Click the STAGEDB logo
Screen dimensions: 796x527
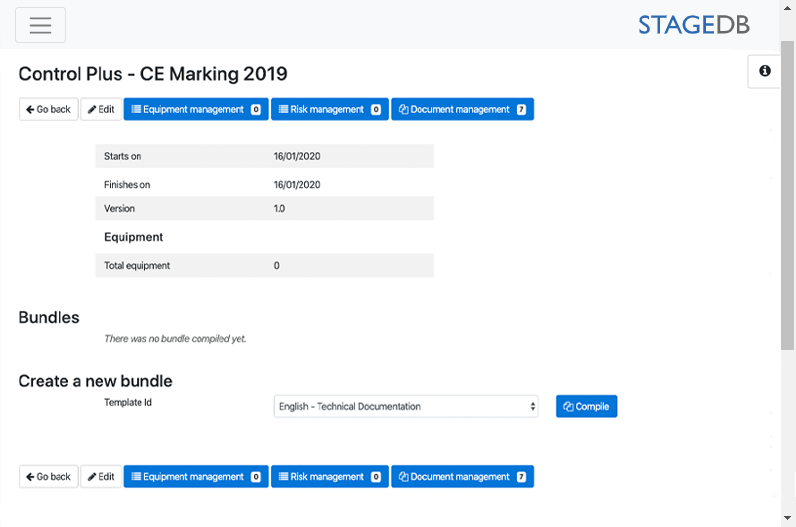(x=693, y=25)
